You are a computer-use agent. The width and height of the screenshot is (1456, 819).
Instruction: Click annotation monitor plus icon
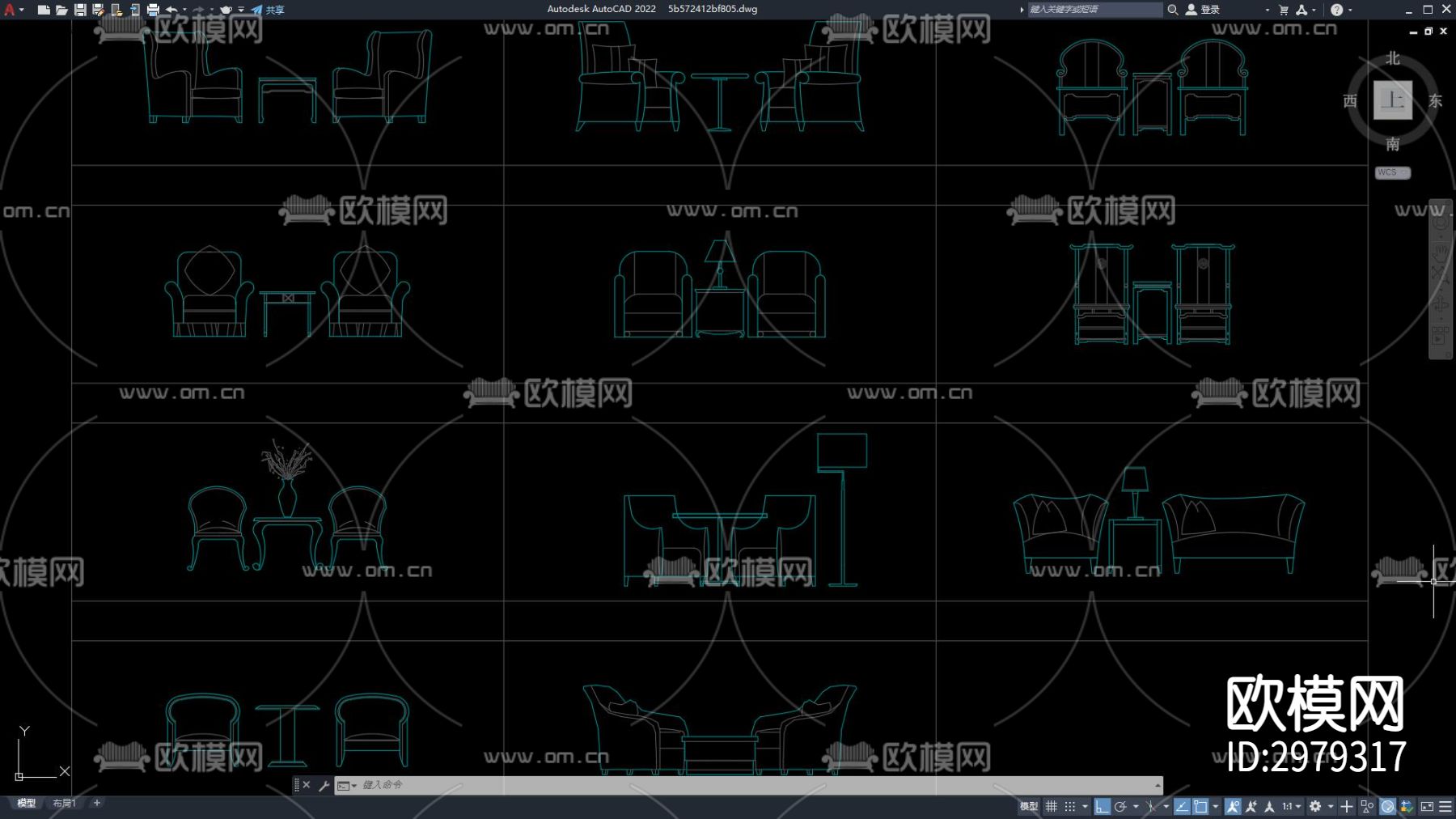pos(1347,806)
